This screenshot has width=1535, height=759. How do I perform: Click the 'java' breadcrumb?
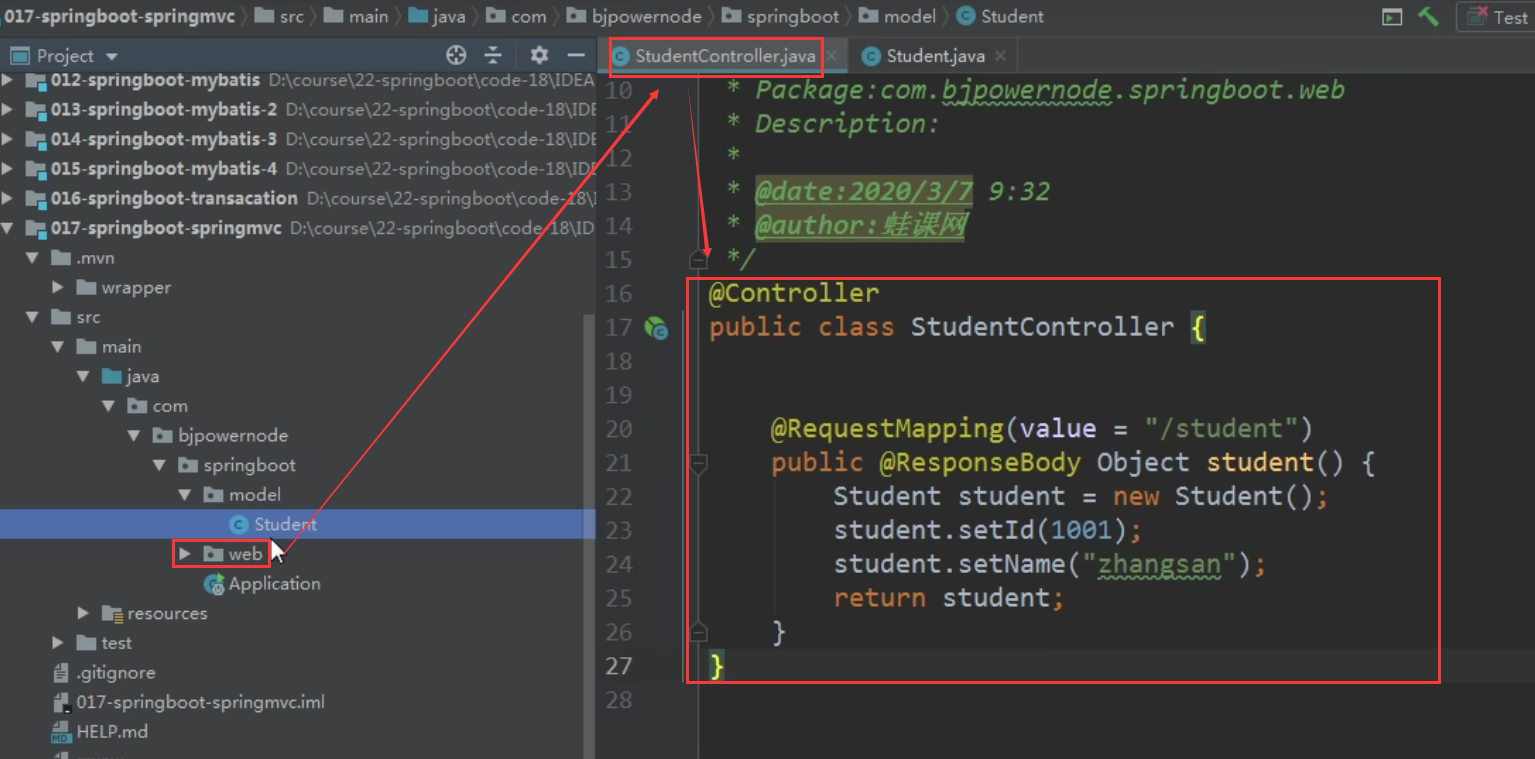[436, 16]
